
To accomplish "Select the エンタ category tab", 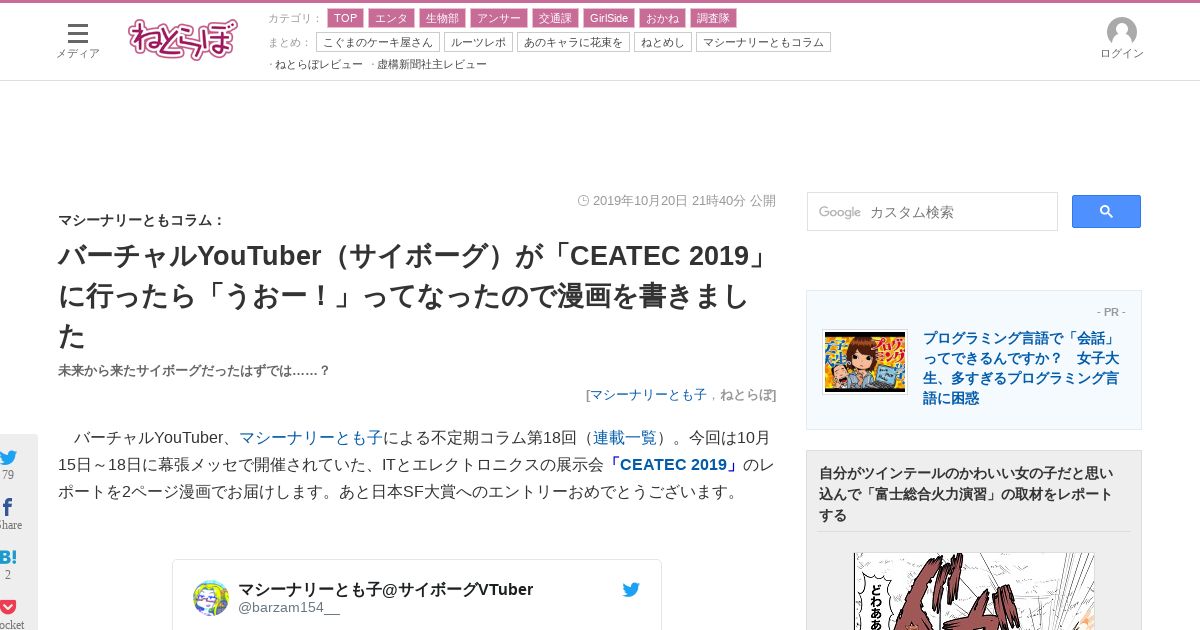I will click(391, 18).
